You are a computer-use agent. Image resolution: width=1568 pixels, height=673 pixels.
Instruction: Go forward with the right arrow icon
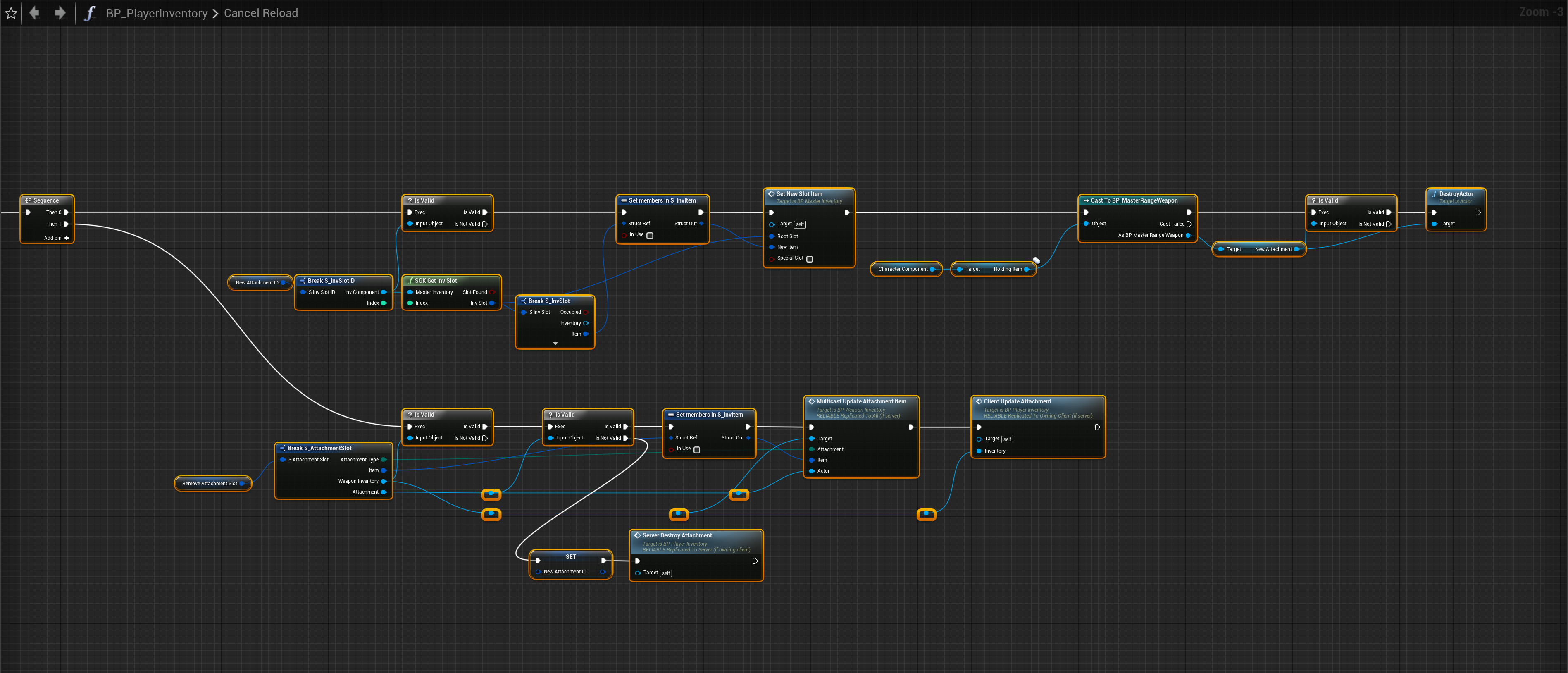60,13
